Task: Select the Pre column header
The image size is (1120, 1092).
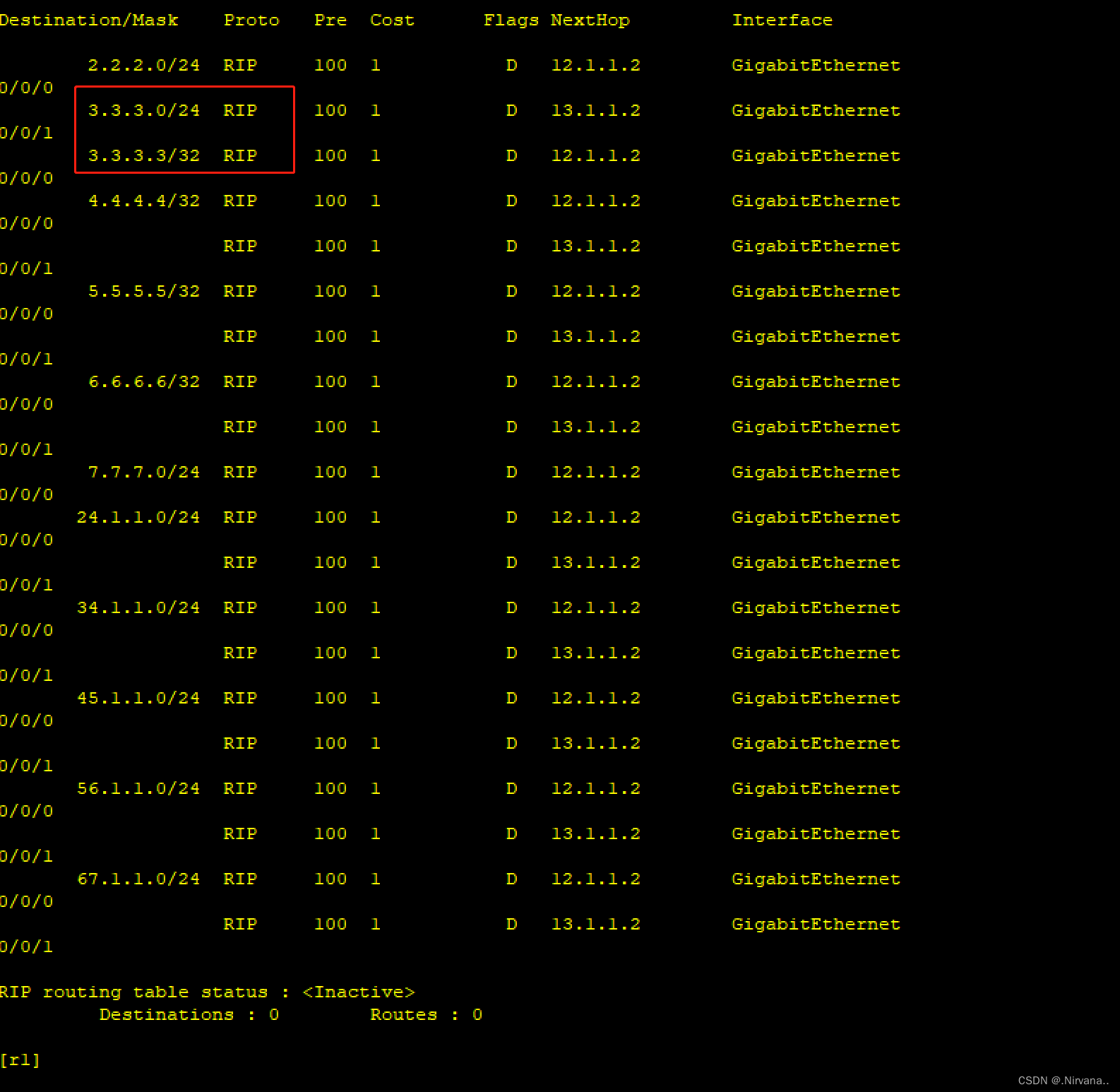Action: pyautogui.click(x=330, y=20)
